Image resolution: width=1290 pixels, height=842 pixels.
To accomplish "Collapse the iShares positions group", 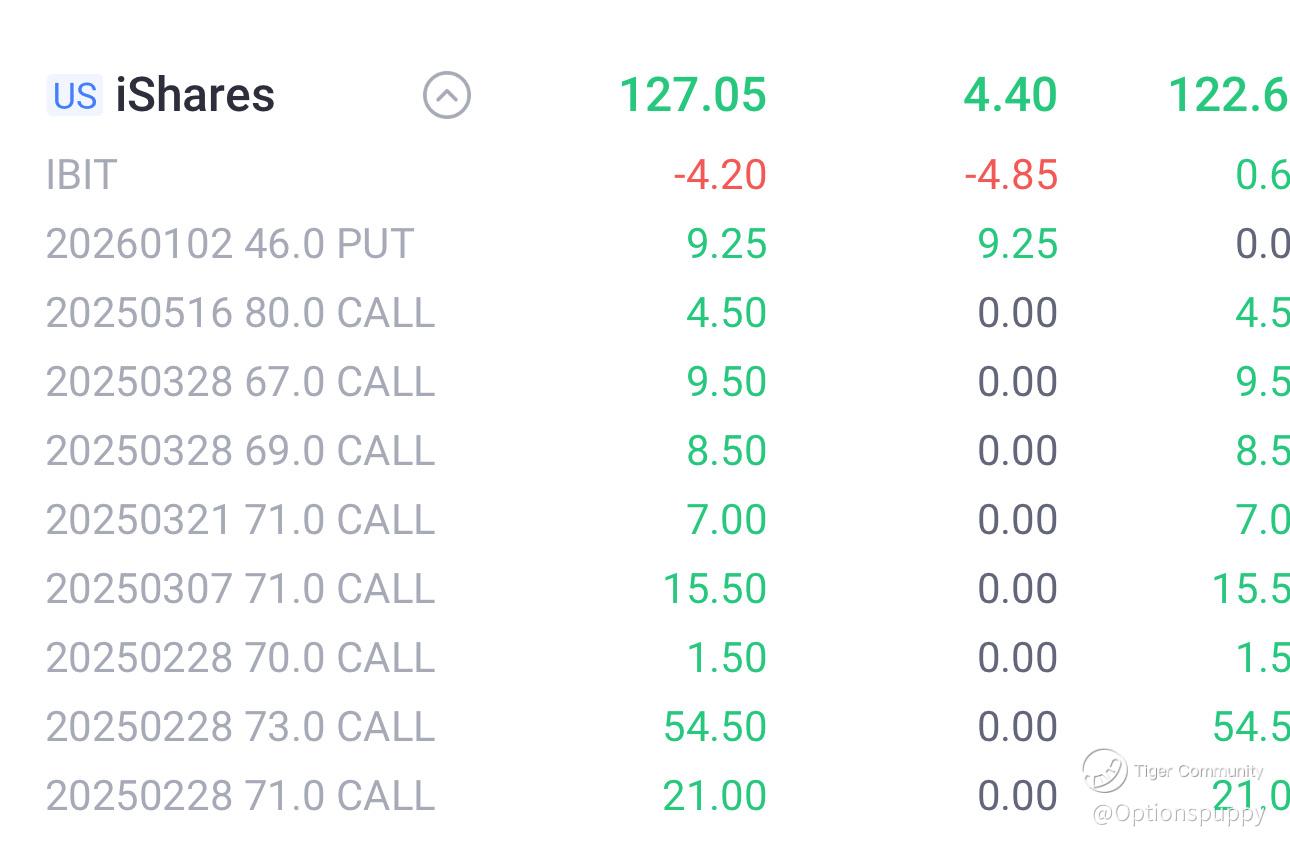I will click(x=446, y=96).
